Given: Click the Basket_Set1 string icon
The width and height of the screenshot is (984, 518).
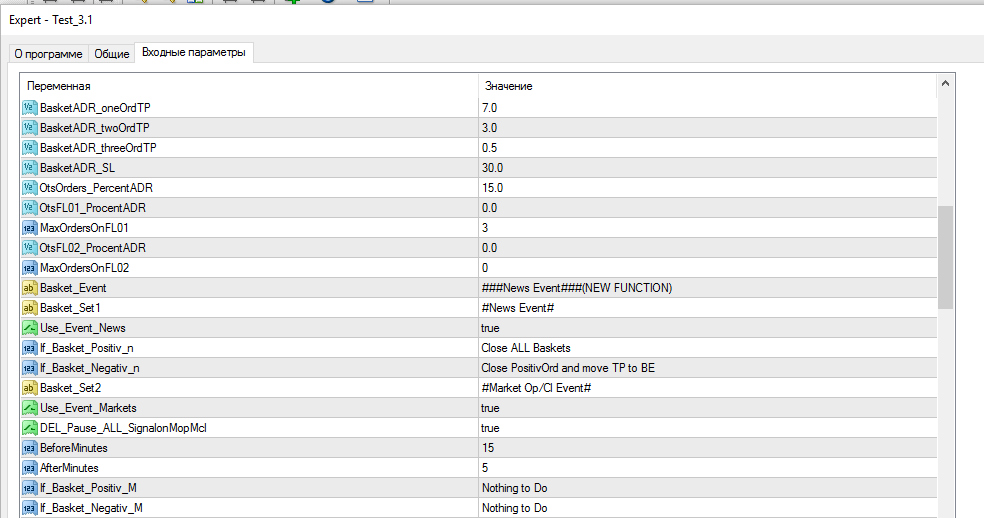Looking at the screenshot, I should point(29,308).
